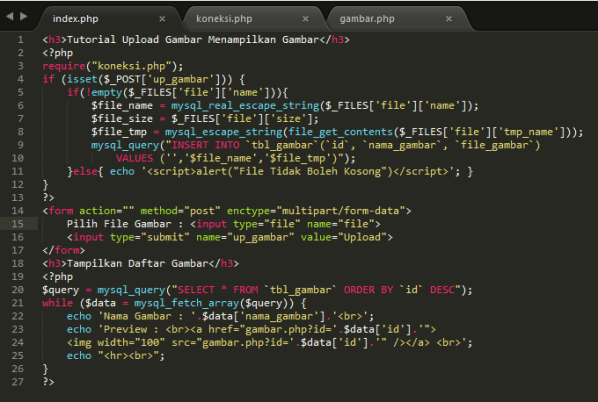Screen dimensions: 598x402
Task: Click 'Pilih File Gambar' text on line 15
Action: [119, 224]
